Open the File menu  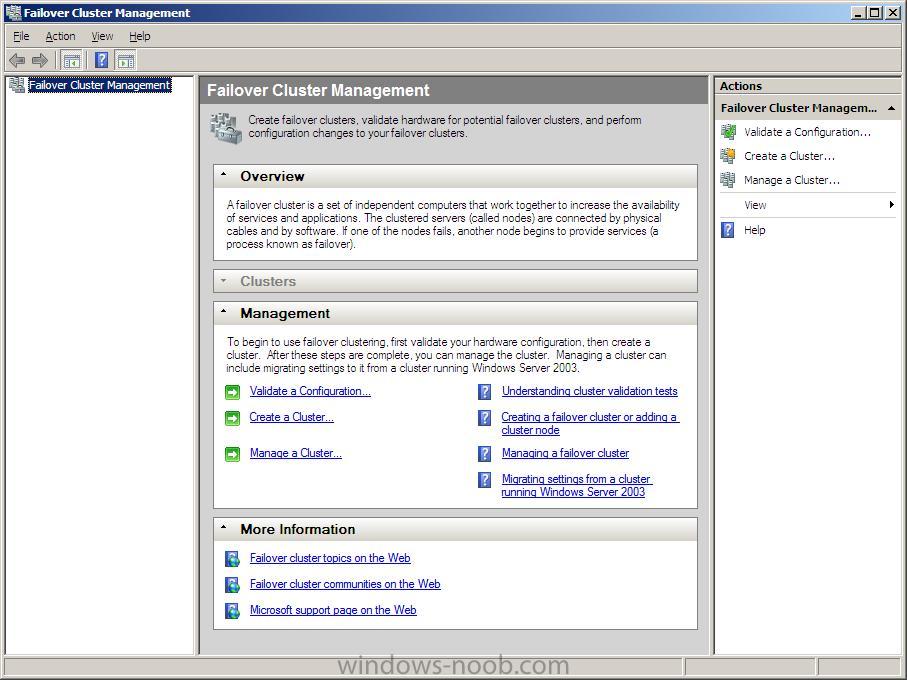coord(21,36)
